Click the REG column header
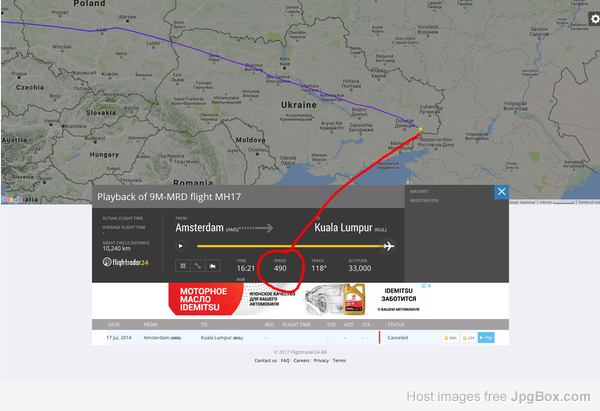Image resolution: width=600 pixels, height=411 pixels. pos(269,325)
